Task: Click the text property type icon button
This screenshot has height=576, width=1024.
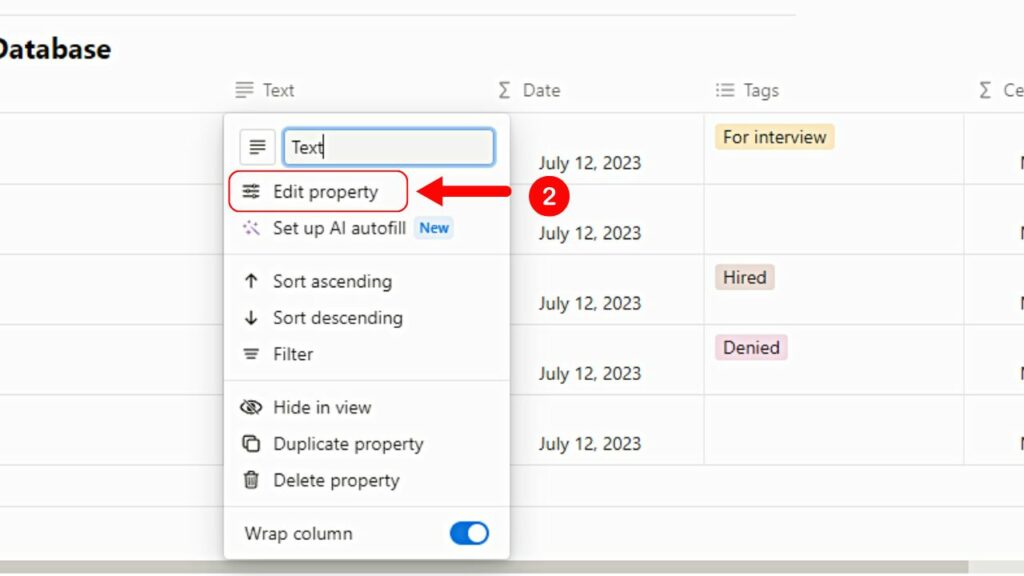Action: [257, 147]
